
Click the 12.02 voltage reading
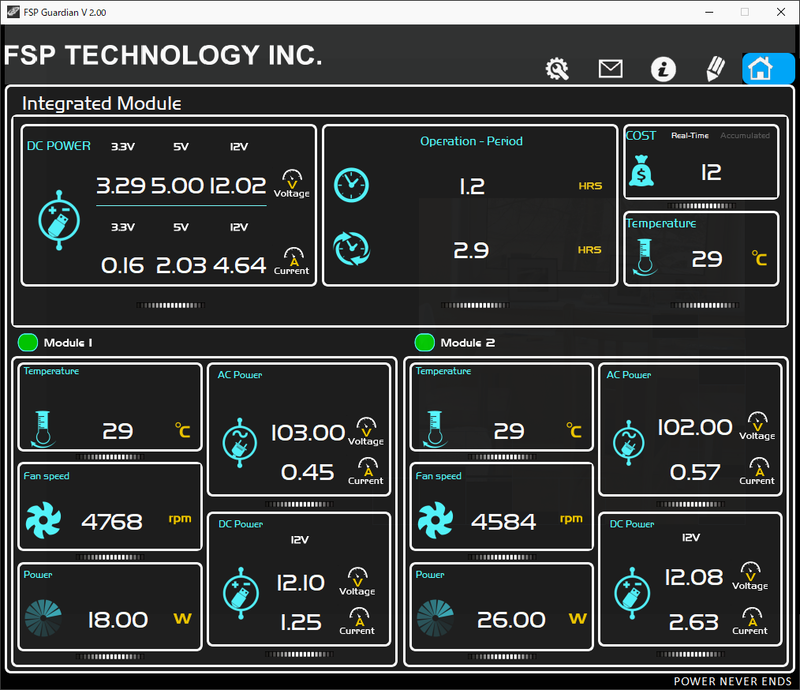[x=238, y=185]
